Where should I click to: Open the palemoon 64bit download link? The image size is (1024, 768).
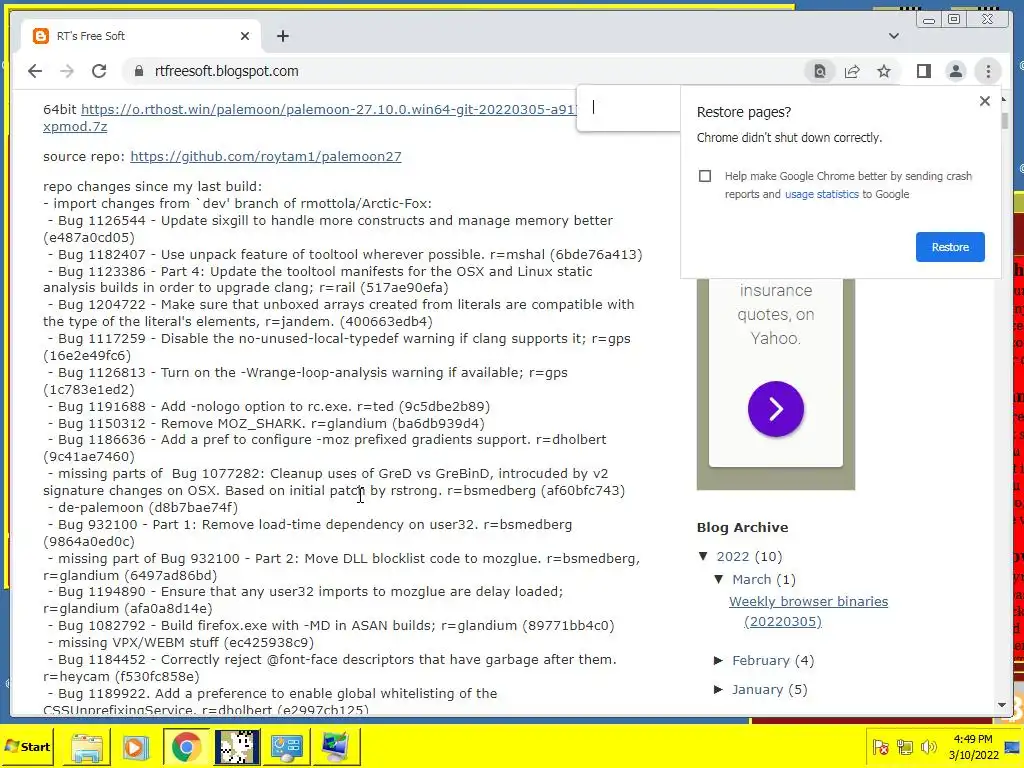point(328,109)
